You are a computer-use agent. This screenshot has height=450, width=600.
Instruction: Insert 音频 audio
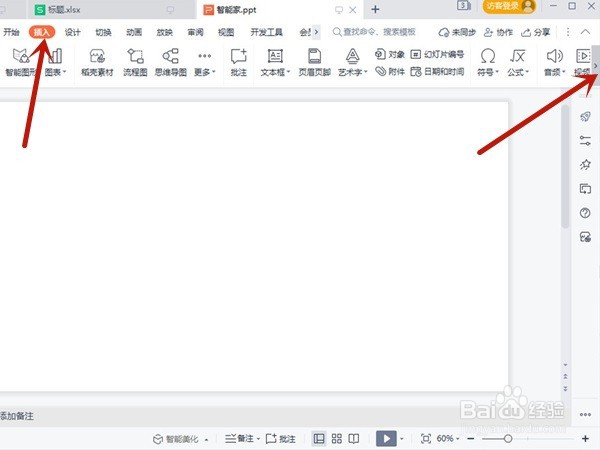pyautogui.click(x=554, y=62)
